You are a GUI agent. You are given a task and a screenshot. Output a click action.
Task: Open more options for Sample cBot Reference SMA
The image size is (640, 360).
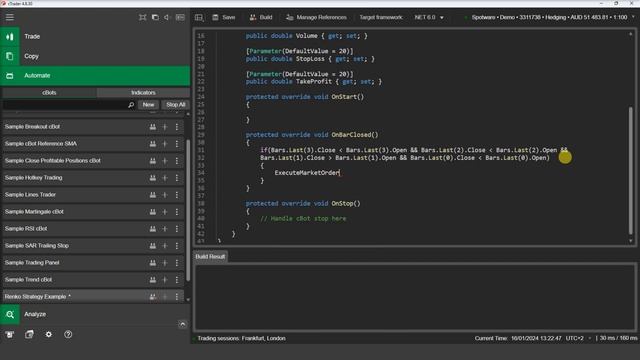coord(177,144)
